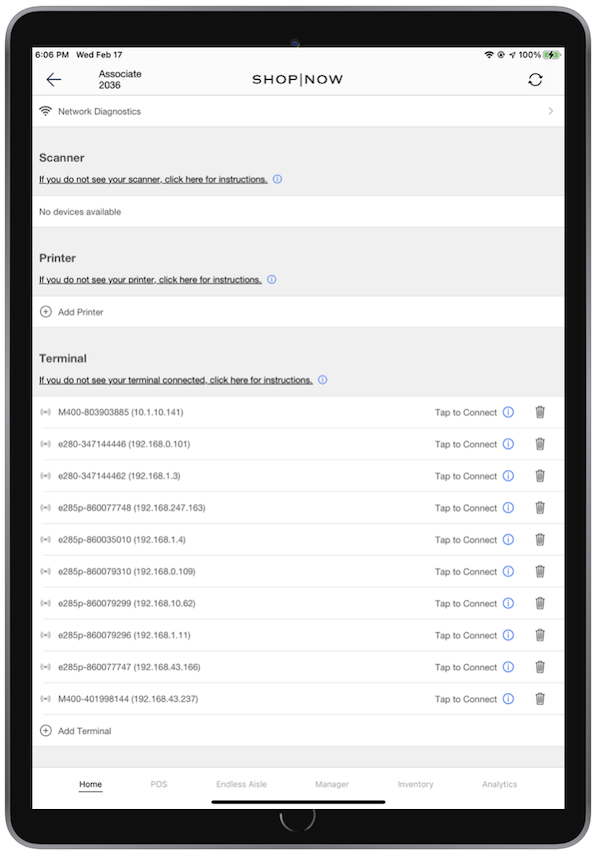Viewport: 600px width, 851px height.
Task: Click the Network Diagnostics label
Action: coord(99,111)
